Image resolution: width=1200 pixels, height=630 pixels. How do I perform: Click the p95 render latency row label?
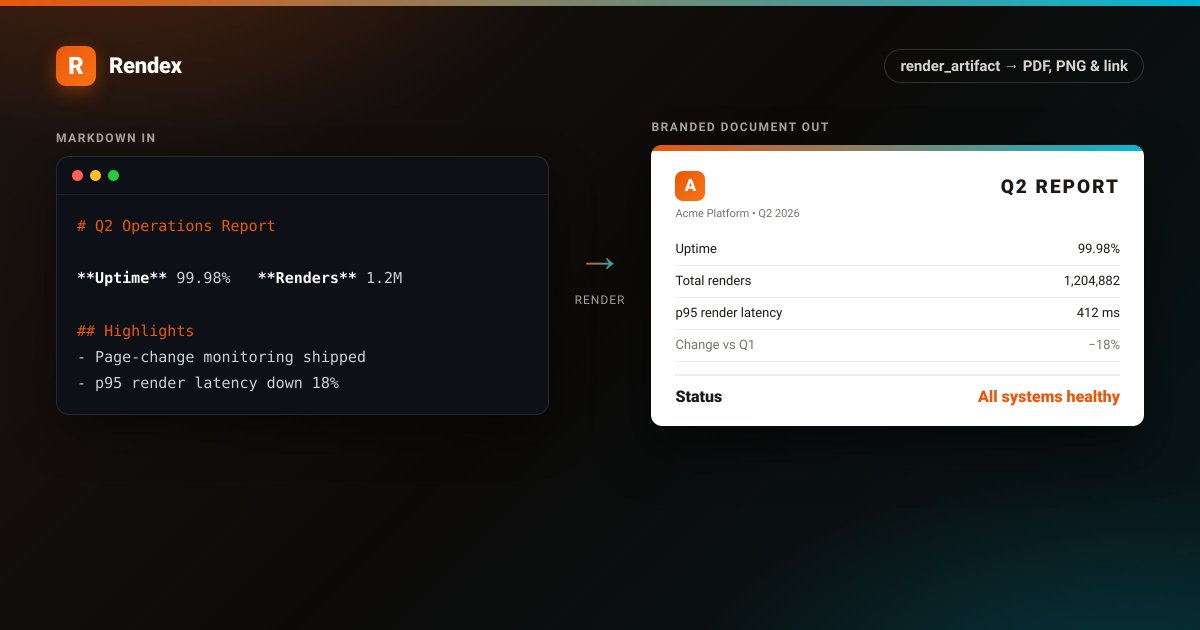[729, 313]
